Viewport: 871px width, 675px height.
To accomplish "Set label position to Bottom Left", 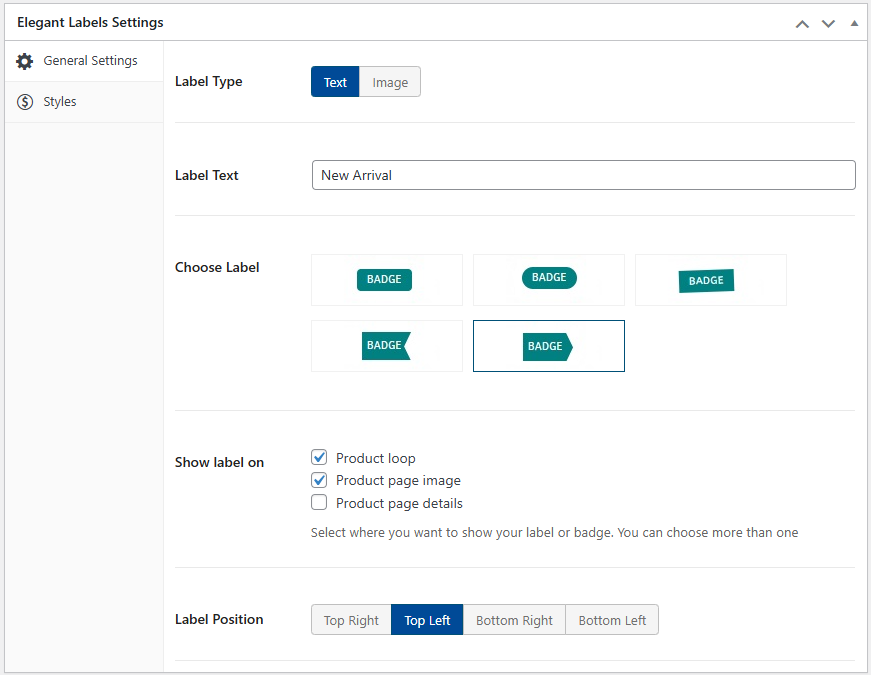I will click(x=612, y=620).
